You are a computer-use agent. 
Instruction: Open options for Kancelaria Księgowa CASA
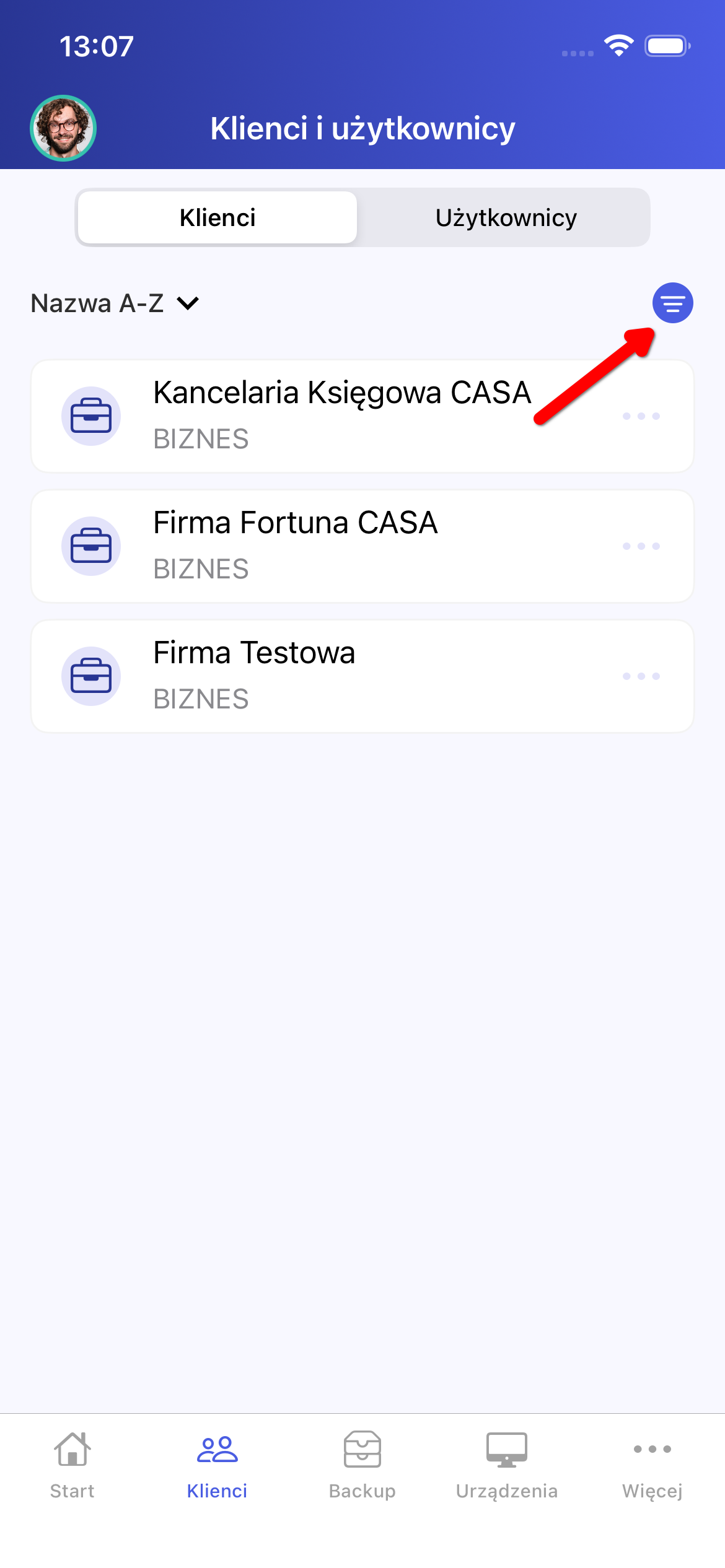pyautogui.click(x=641, y=416)
